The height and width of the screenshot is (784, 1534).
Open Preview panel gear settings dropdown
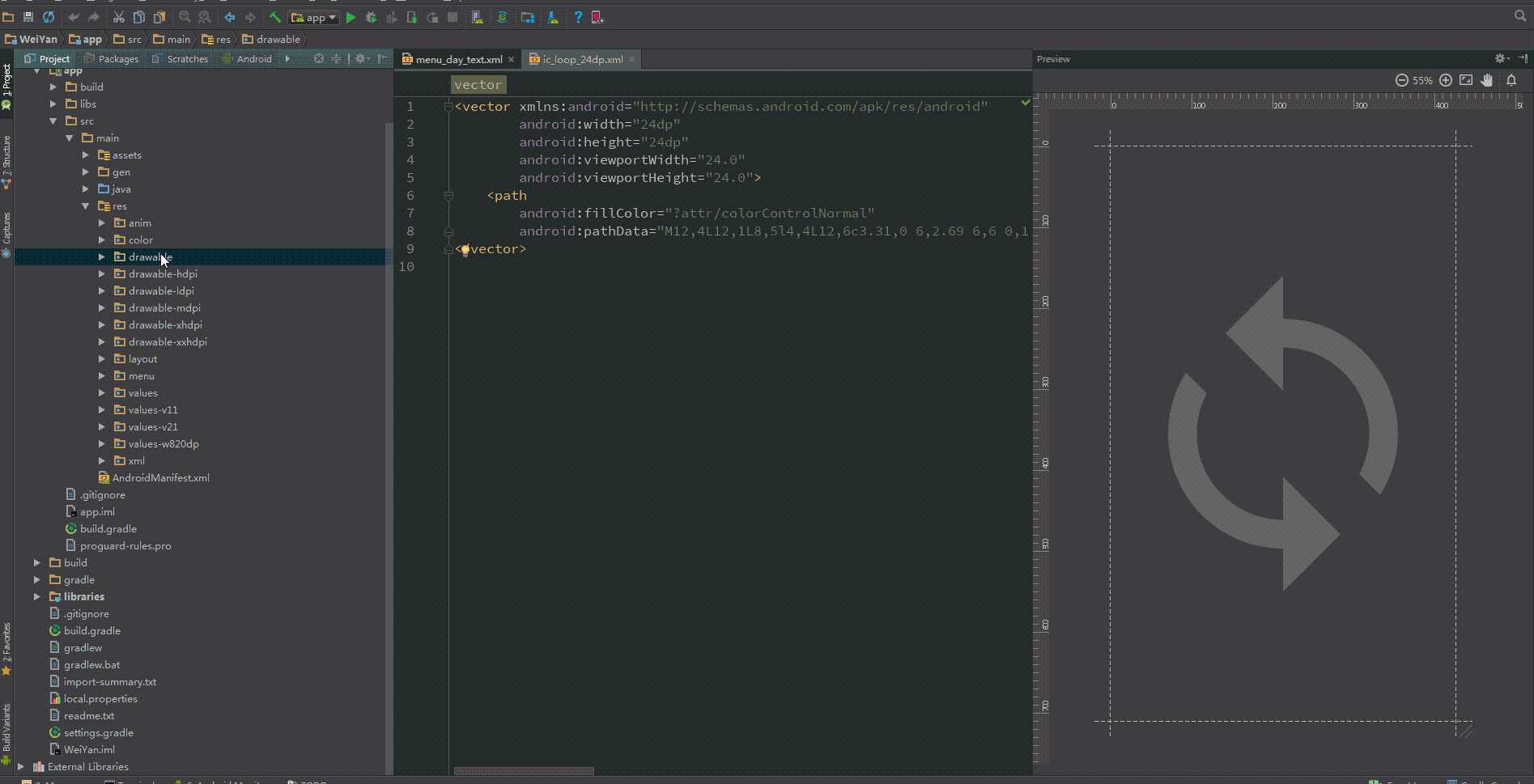[x=1502, y=58]
